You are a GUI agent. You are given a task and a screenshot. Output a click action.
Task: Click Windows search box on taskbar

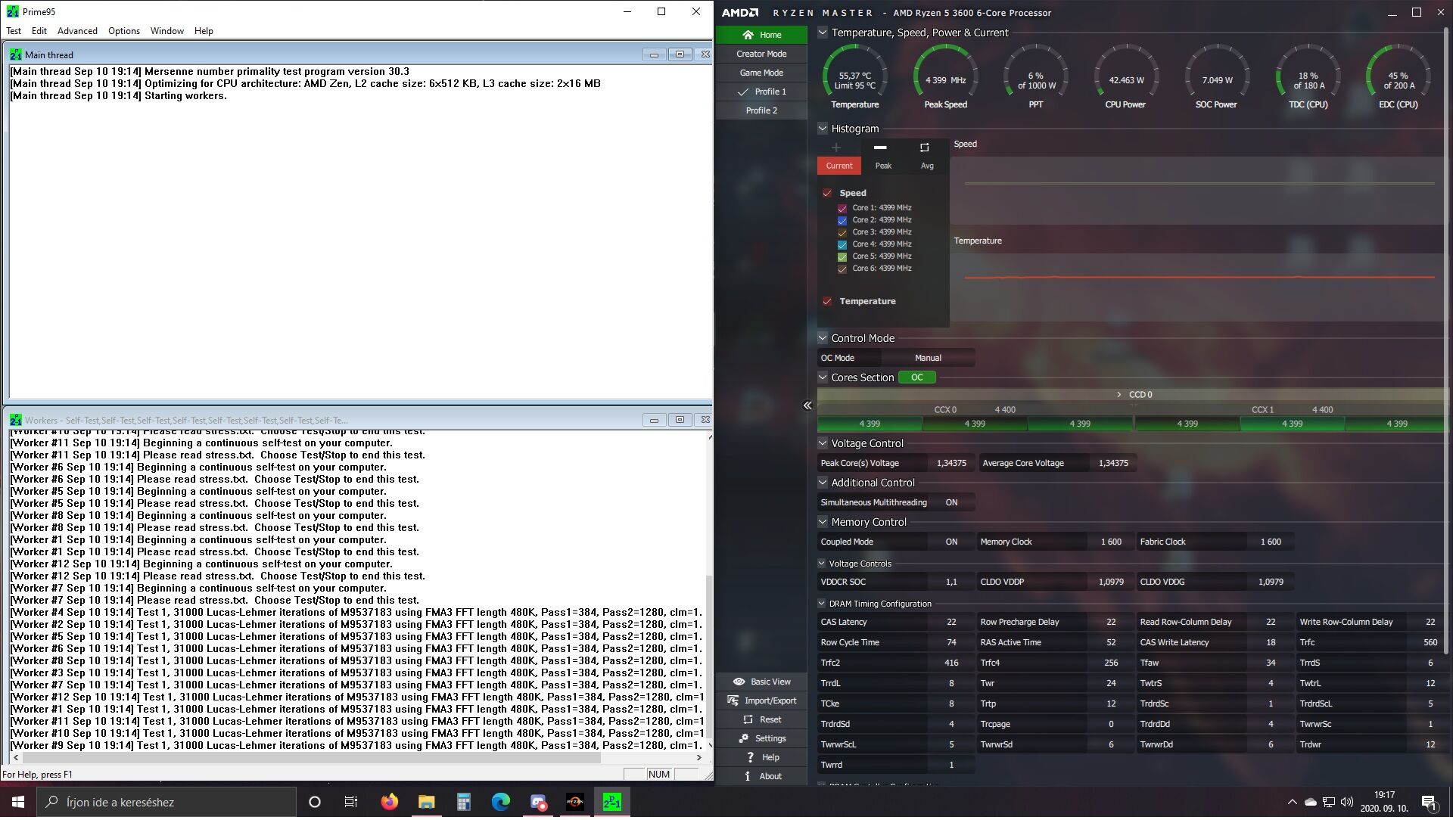167,803
